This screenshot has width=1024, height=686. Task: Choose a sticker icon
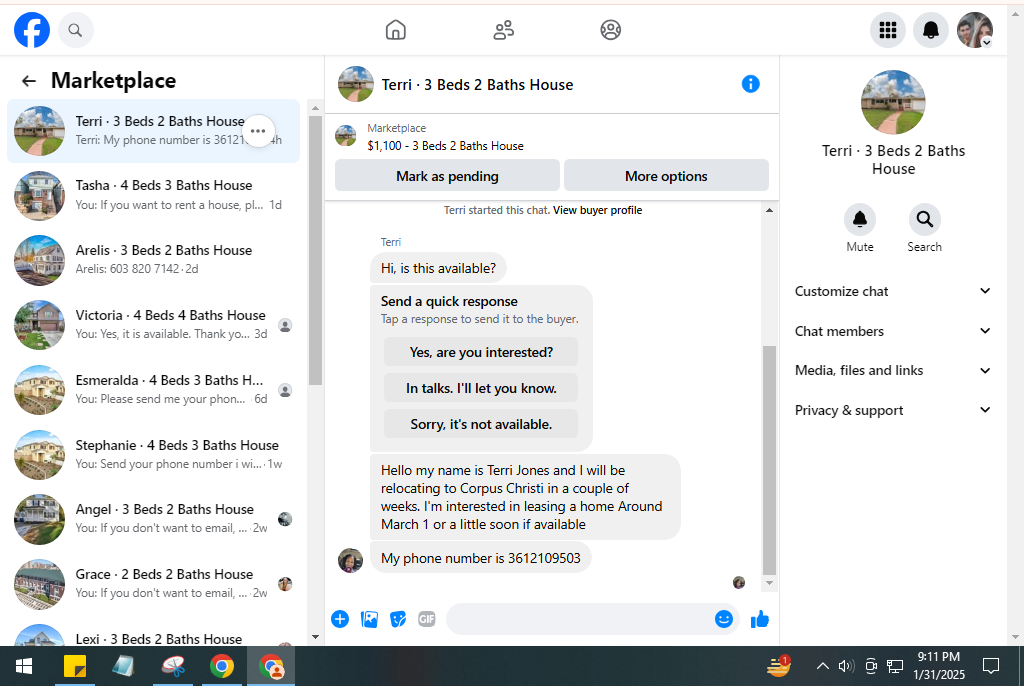click(398, 619)
